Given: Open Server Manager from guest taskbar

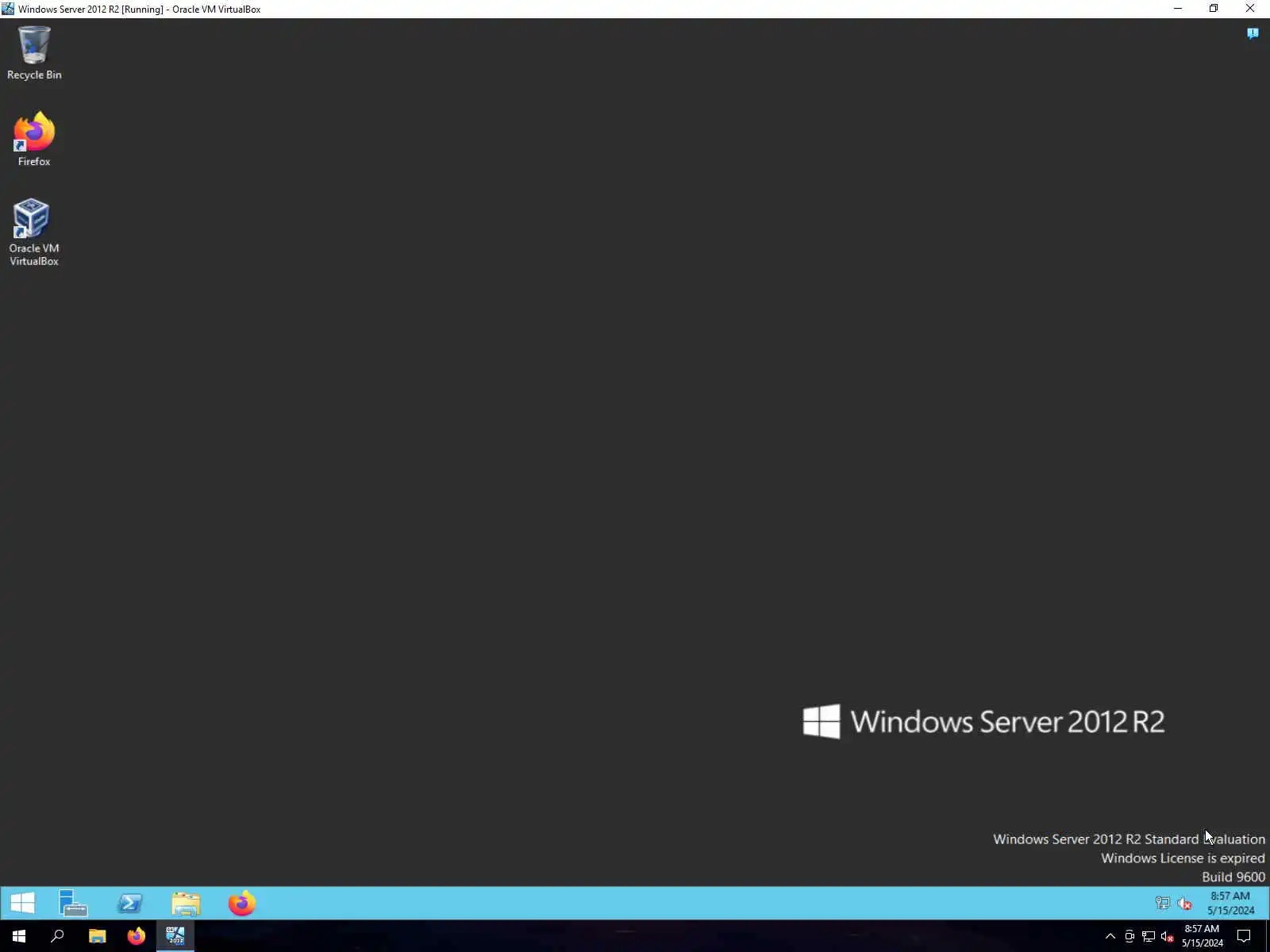Looking at the screenshot, I should [73, 903].
